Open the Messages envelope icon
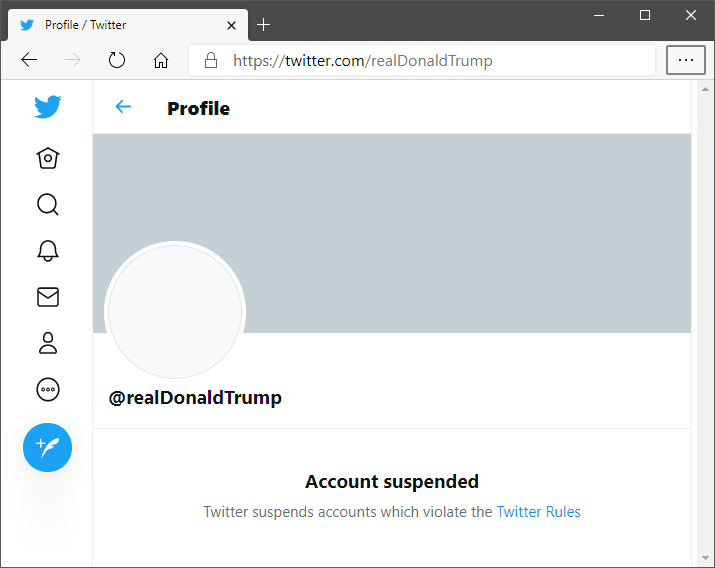This screenshot has height=568, width=715. (x=47, y=297)
